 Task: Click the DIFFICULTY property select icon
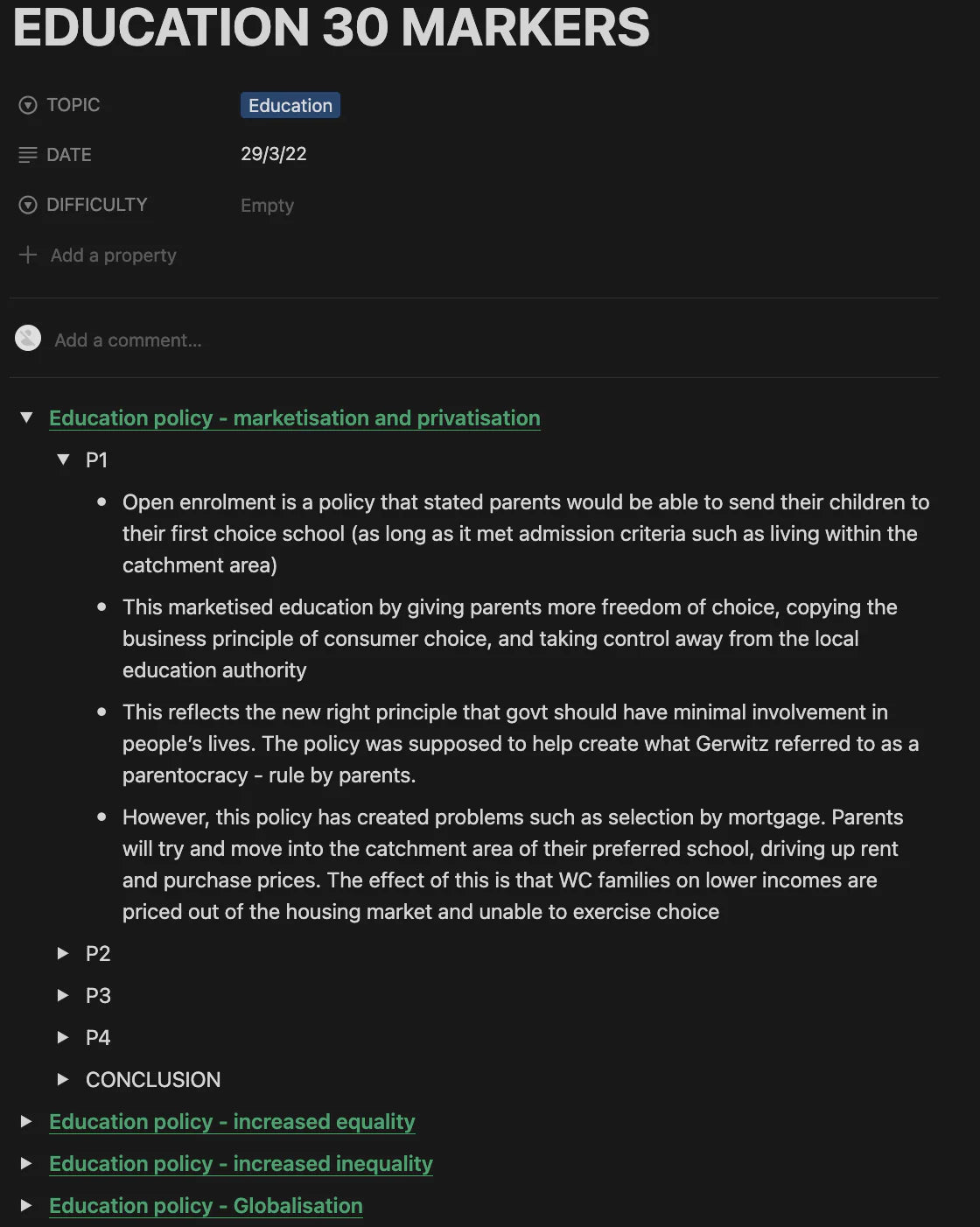(x=28, y=205)
